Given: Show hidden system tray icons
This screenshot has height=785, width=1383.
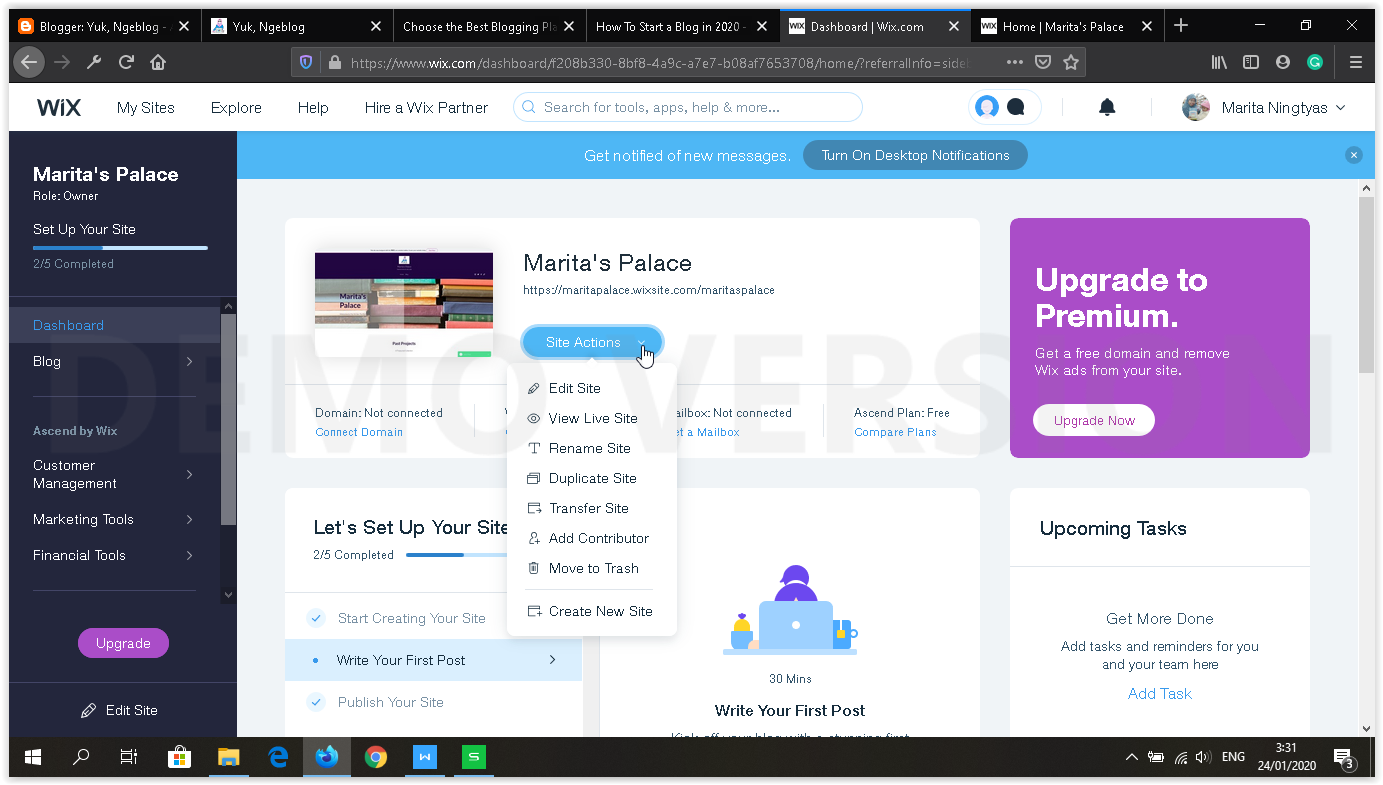Looking at the screenshot, I should 1131,757.
